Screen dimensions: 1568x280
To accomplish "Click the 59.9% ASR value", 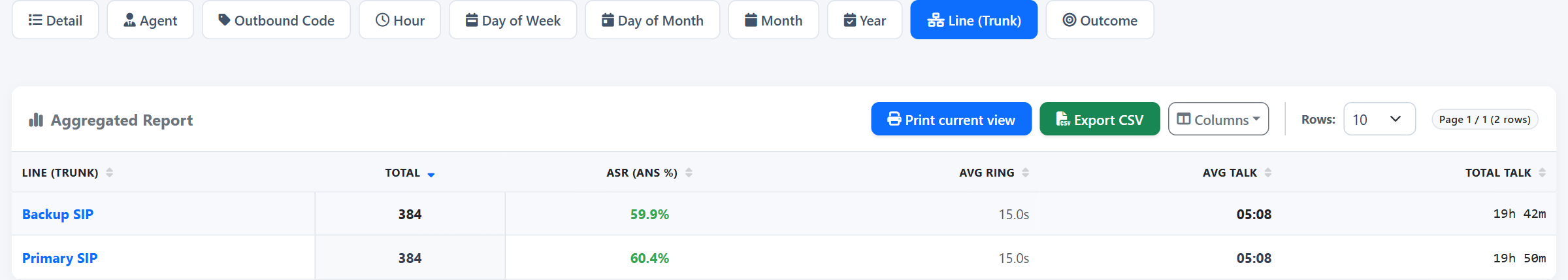I will [x=649, y=215].
